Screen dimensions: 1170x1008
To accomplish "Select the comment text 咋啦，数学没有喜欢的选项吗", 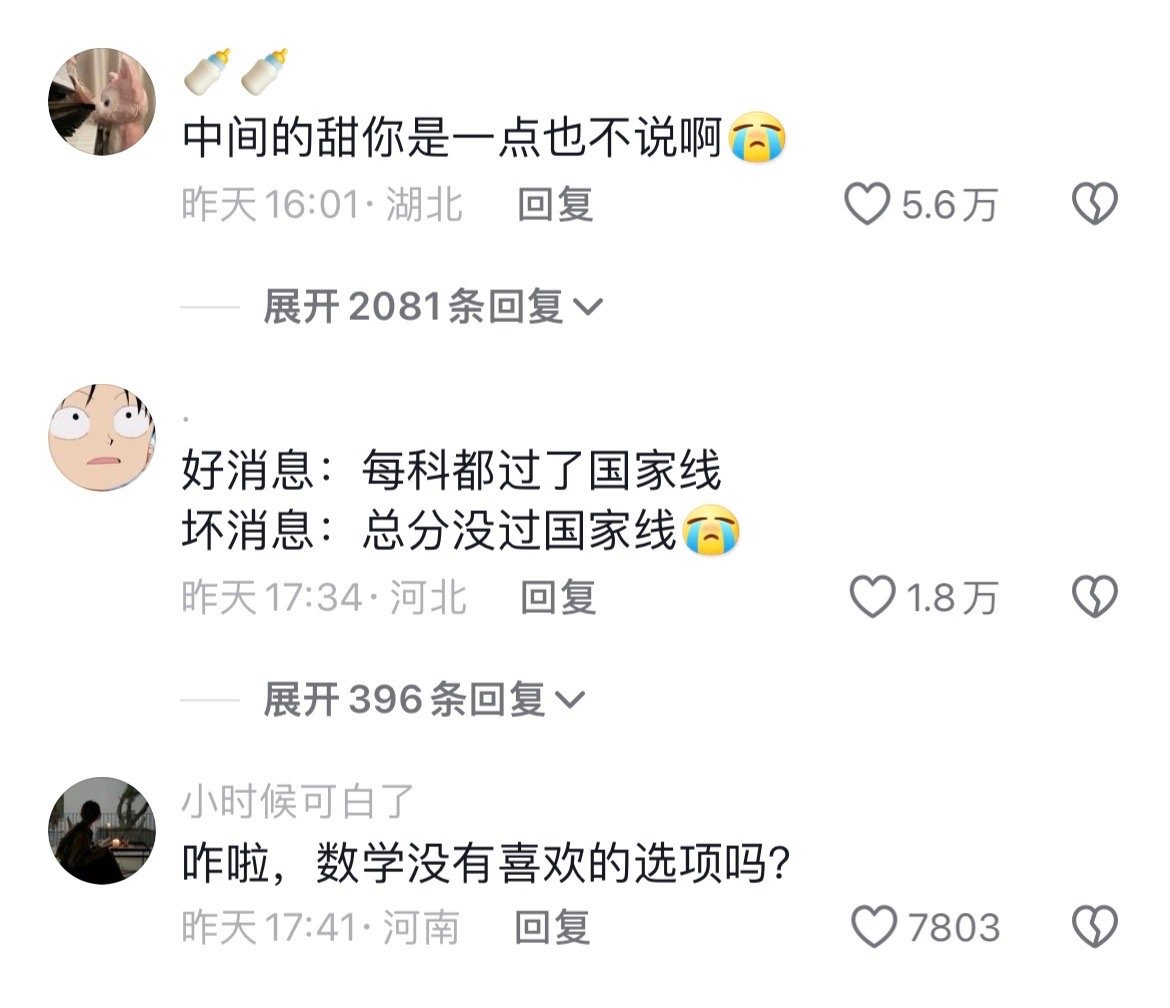I will [x=486, y=863].
